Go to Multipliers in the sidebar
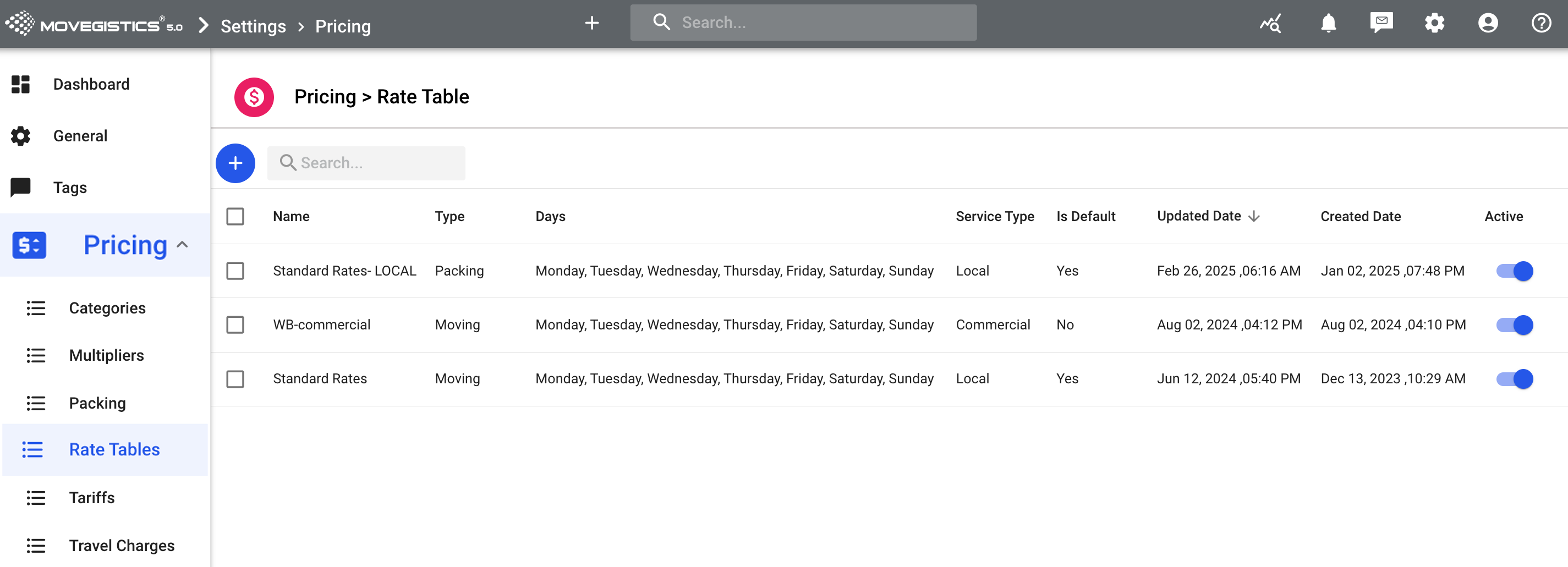1568x567 pixels. [x=107, y=355]
